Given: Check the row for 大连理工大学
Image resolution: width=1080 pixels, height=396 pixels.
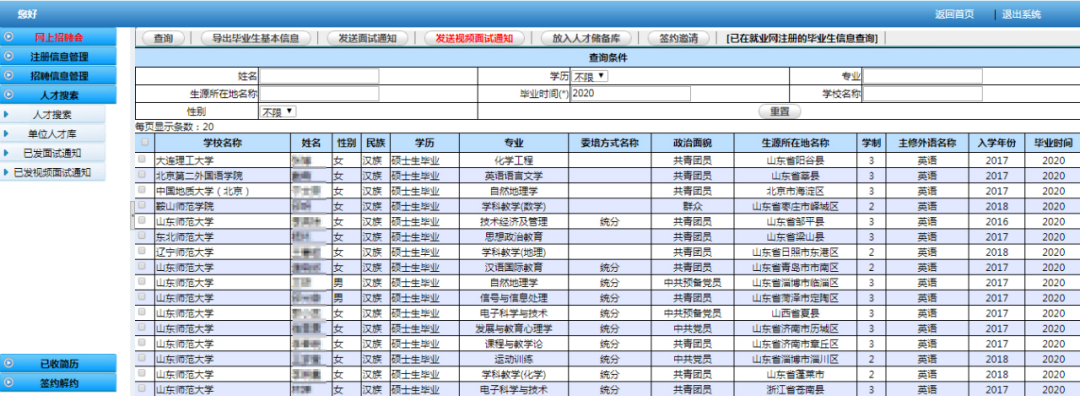Looking at the screenshot, I should [x=142, y=159].
